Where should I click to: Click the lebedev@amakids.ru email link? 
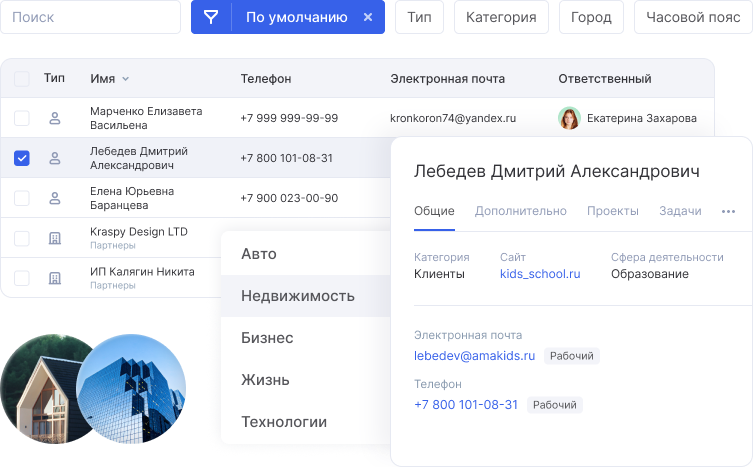click(x=474, y=355)
